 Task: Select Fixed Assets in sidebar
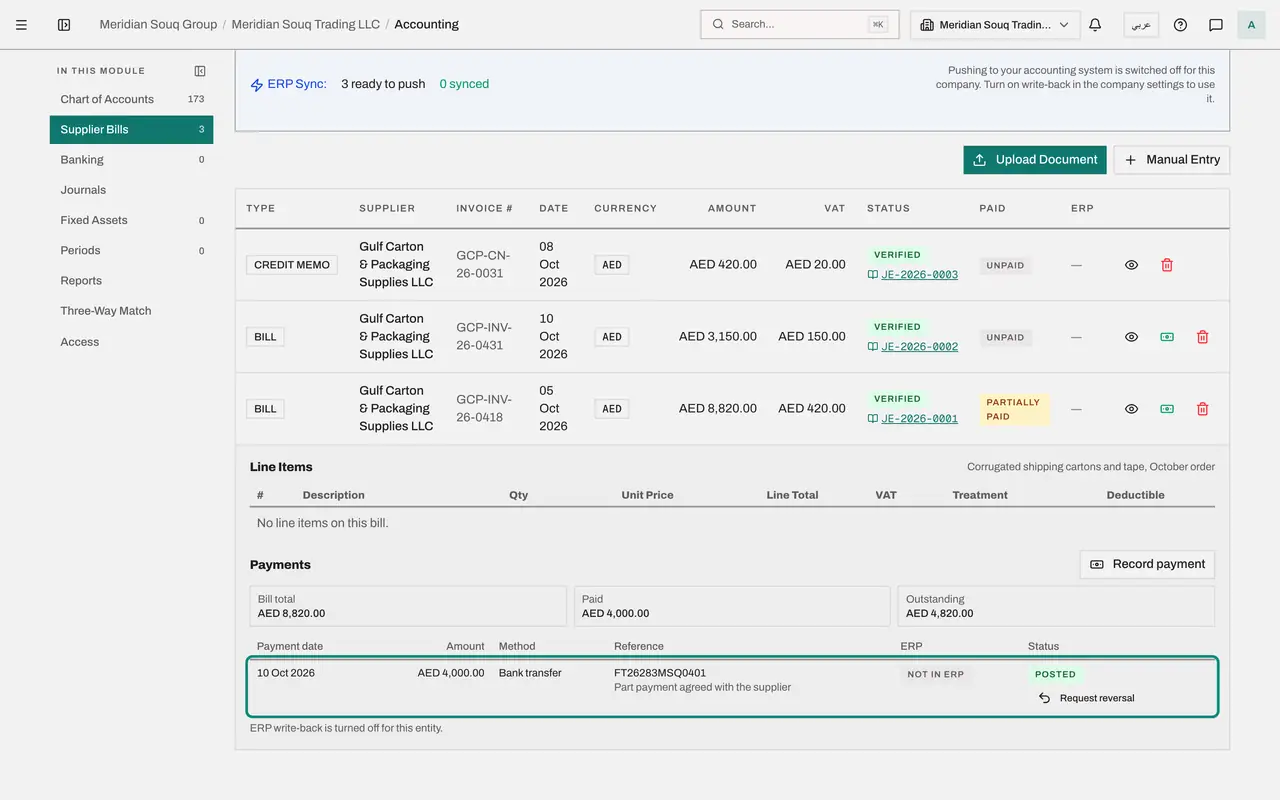[131, 220]
